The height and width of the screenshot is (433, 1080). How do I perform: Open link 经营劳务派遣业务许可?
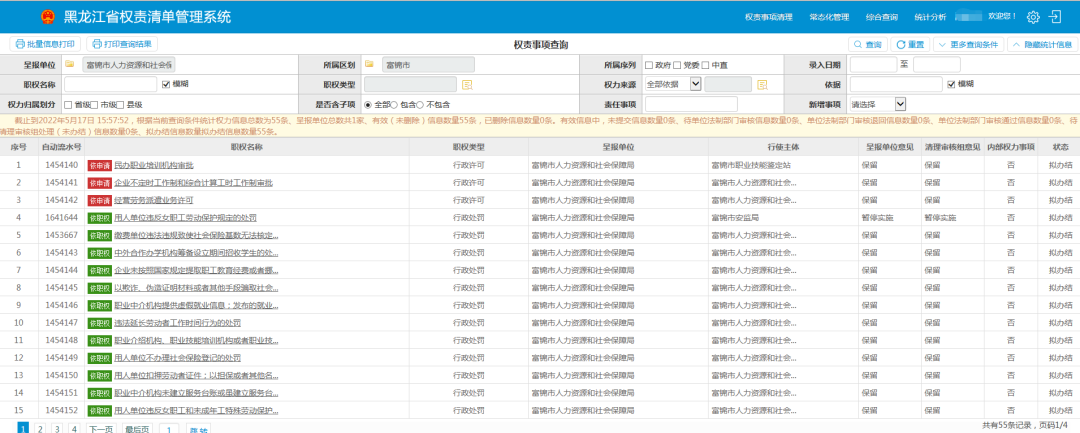point(154,200)
